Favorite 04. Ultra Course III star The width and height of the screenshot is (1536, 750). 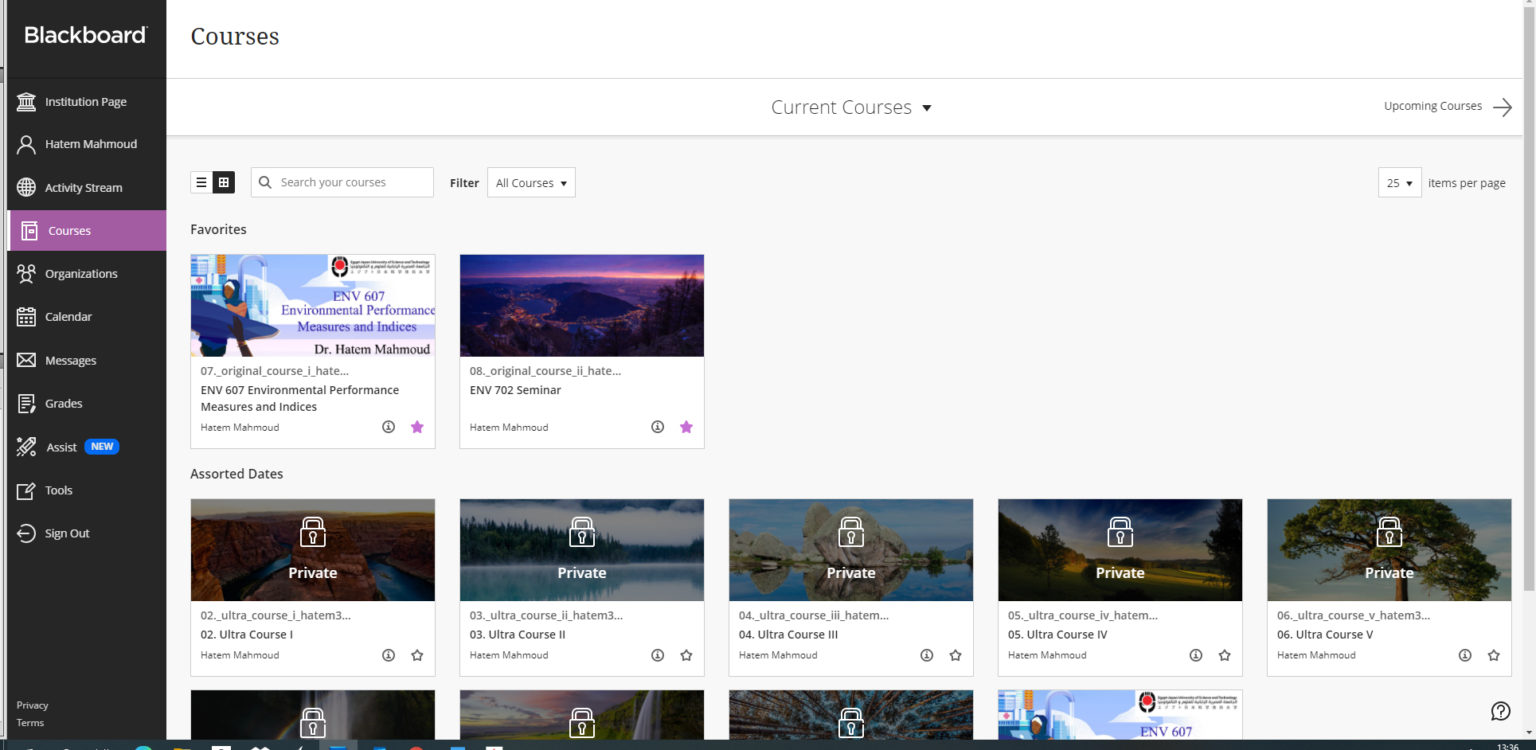955,656
